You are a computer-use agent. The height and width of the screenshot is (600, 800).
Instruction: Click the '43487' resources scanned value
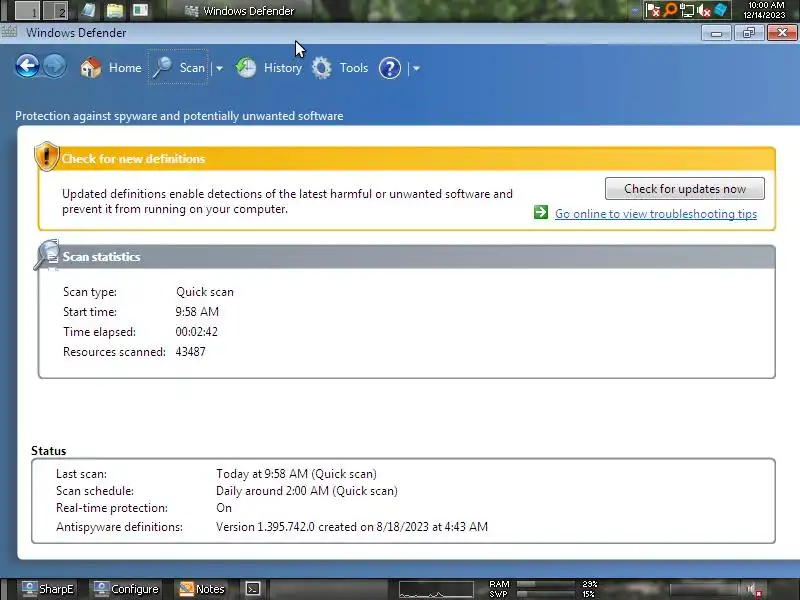190,352
